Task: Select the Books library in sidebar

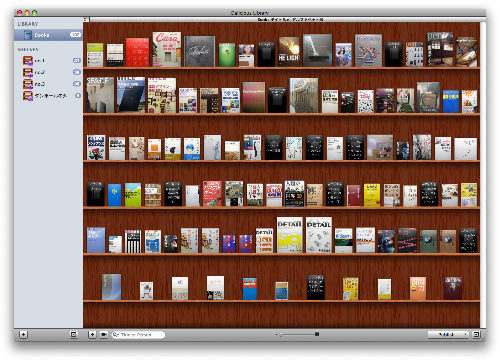Action: pyautogui.click(x=48, y=35)
